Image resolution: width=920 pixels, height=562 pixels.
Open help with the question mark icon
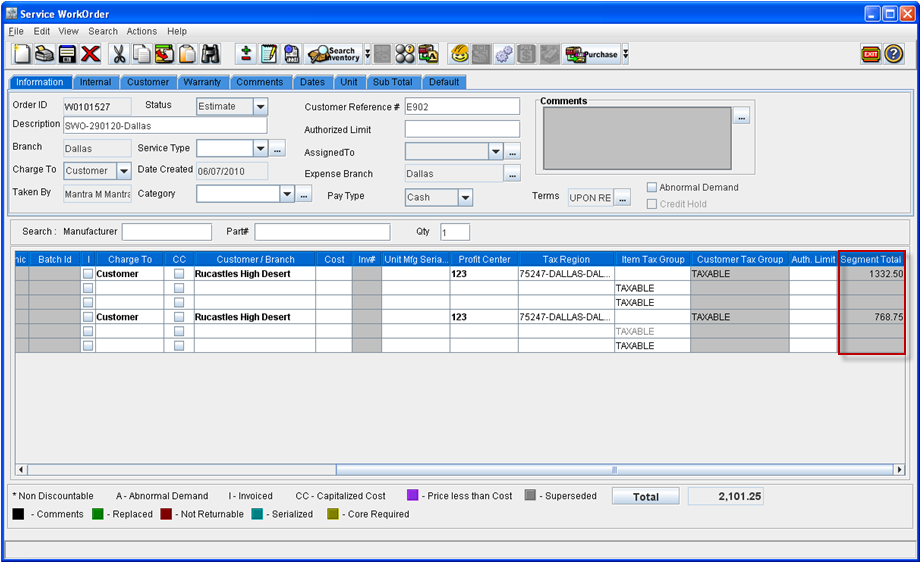pos(894,54)
